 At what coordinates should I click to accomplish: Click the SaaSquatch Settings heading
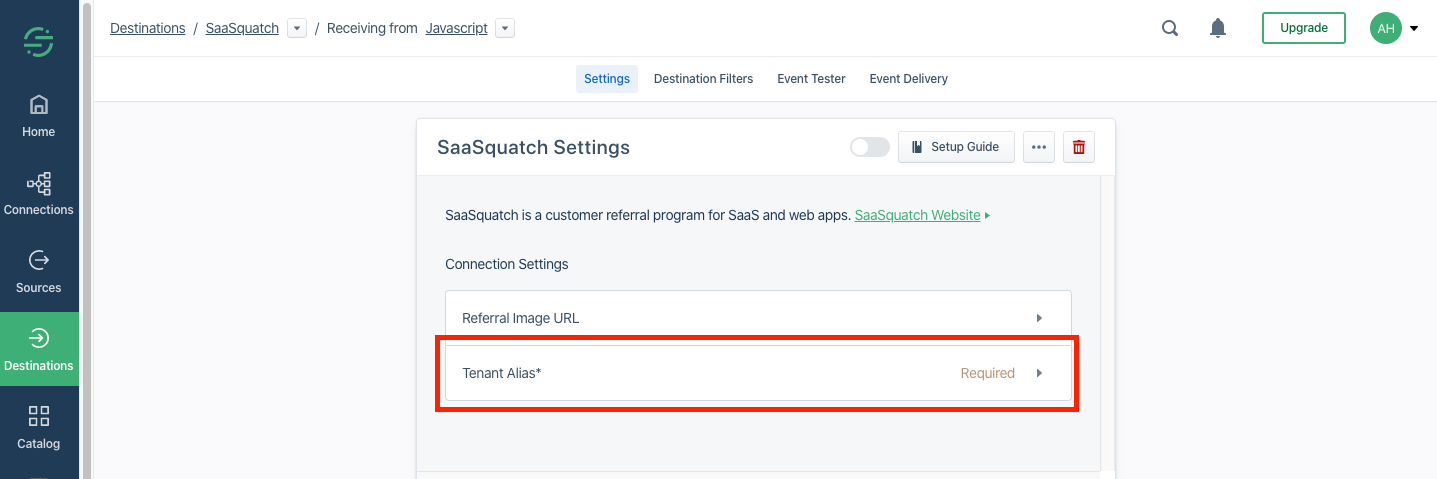point(533,147)
